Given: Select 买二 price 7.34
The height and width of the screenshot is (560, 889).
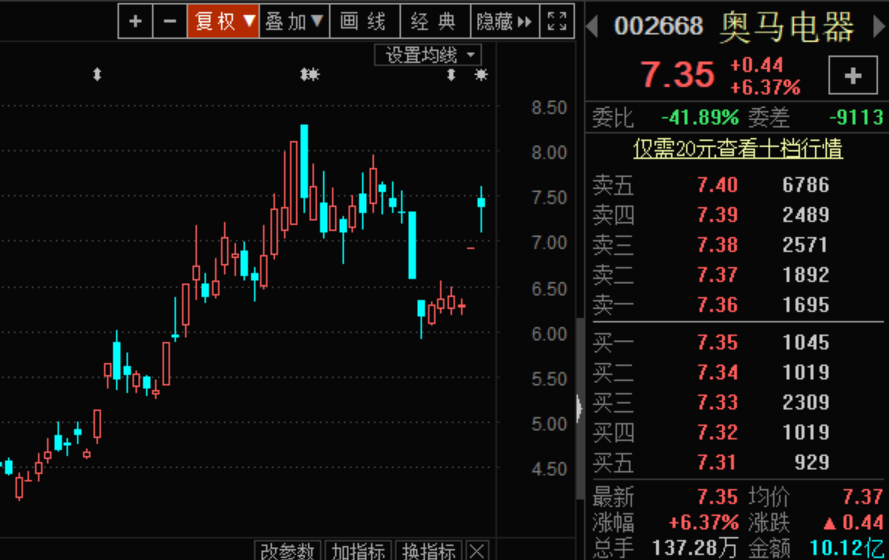Looking at the screenshot, I should pyautogui.click(x=717, y=372).
